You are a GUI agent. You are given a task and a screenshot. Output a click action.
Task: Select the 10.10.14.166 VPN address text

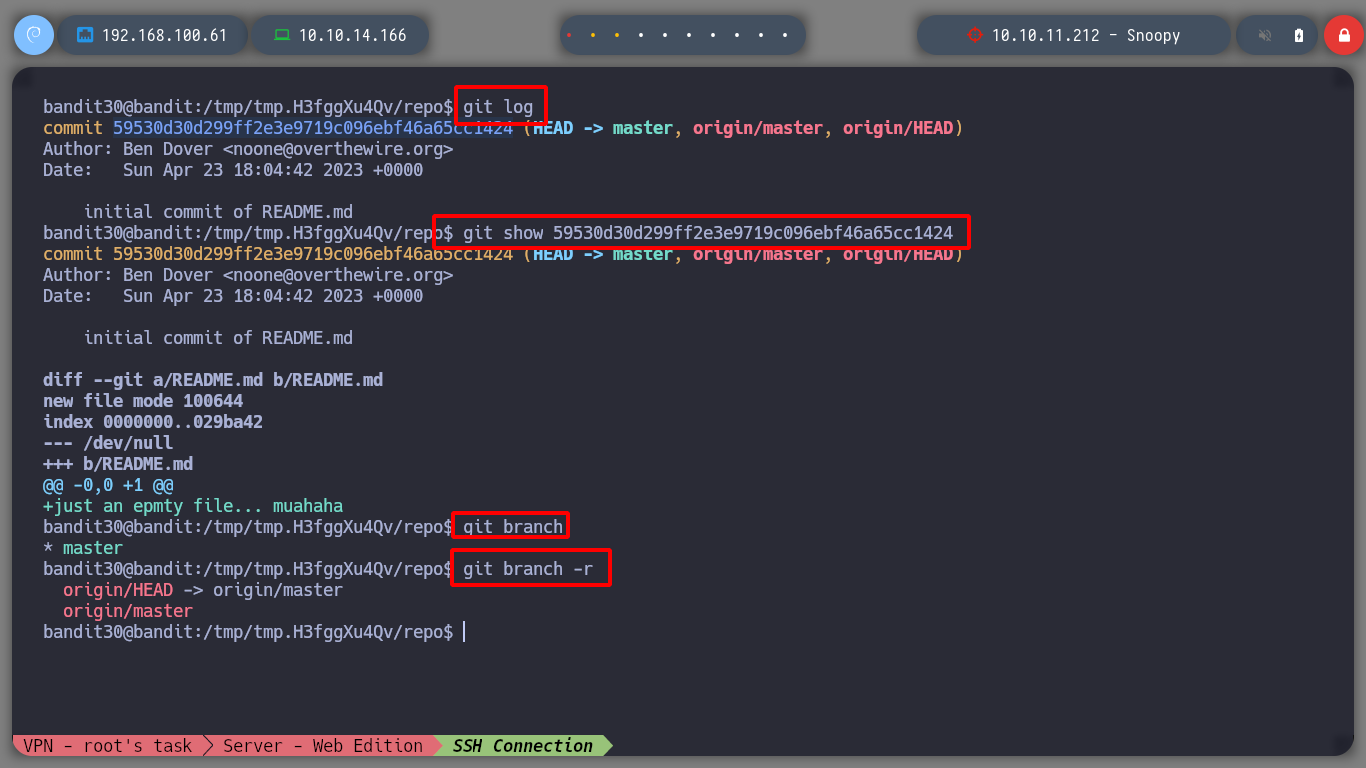[352, 35]
